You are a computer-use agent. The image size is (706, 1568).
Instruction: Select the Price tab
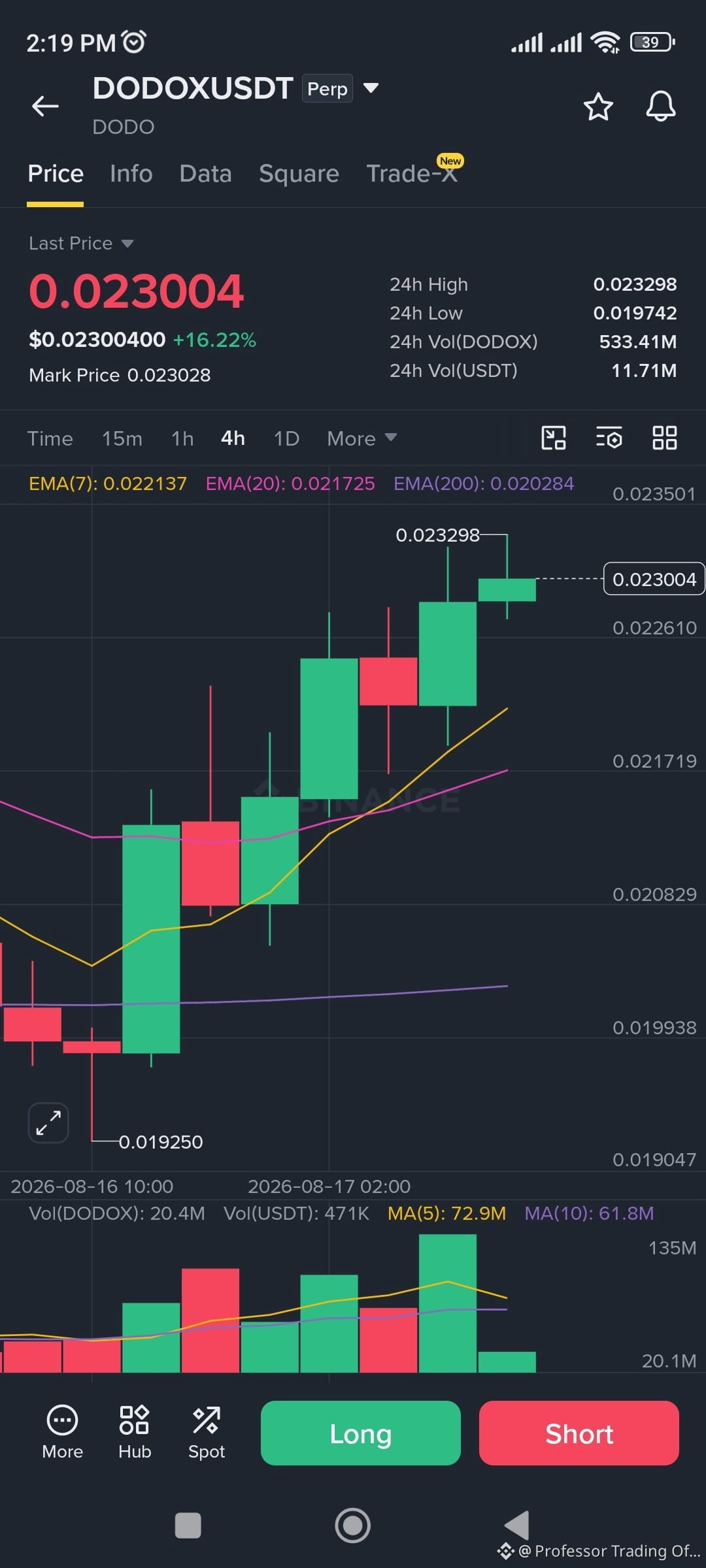click(56, 174)
